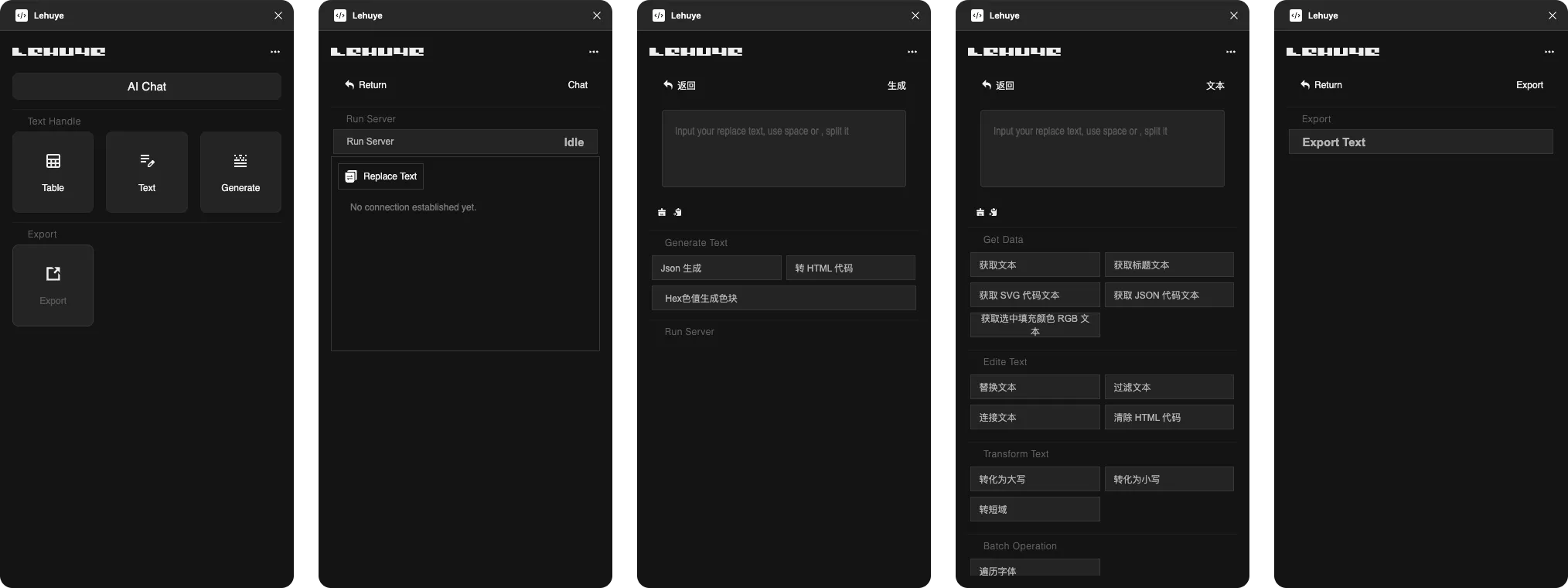Click the Hex色值生成色块 button
Screen dimensions: 1568x588
tap(783, 299)
